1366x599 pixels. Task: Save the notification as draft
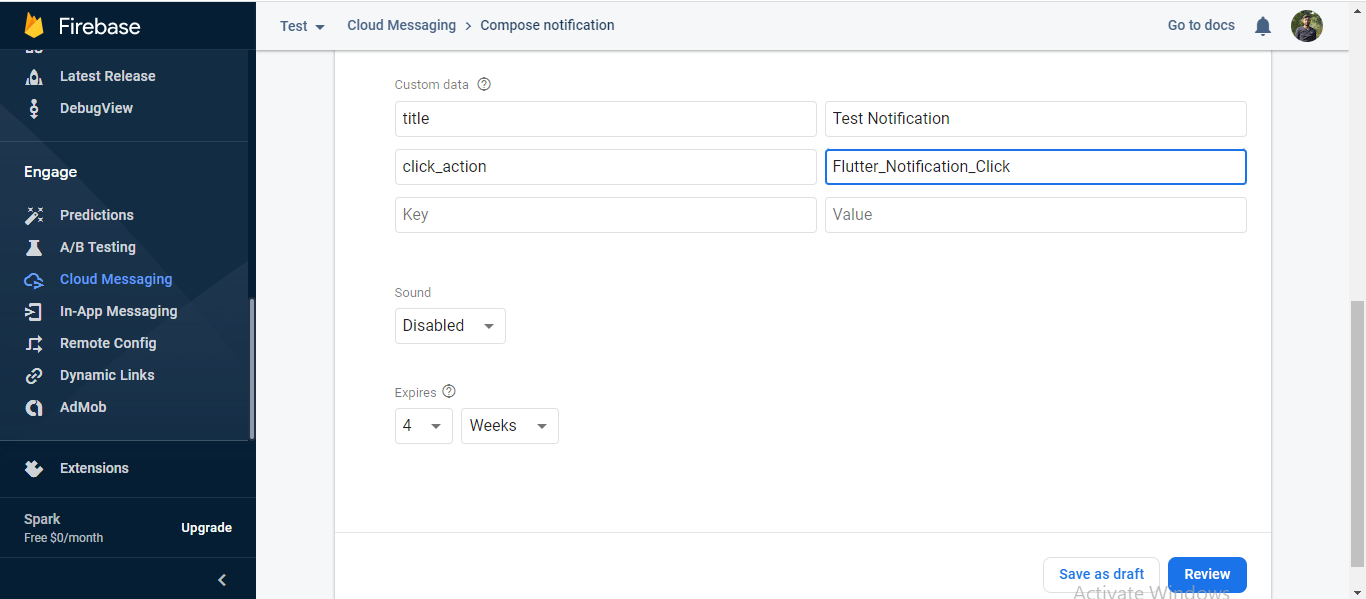click(x=1101, y=574)
